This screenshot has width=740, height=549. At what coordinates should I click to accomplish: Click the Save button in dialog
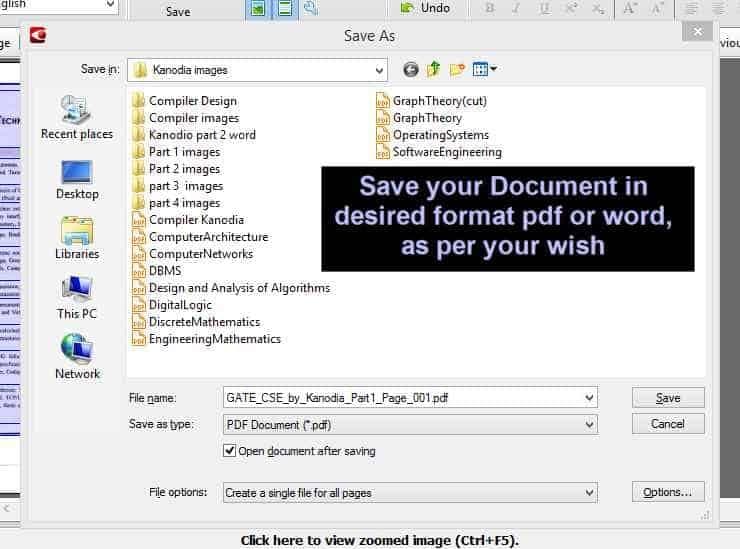click(668, 397)
